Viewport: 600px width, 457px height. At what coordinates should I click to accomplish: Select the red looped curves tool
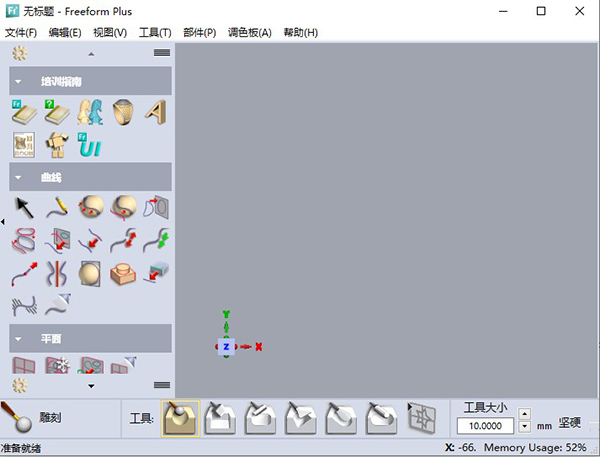pos(24,240)
